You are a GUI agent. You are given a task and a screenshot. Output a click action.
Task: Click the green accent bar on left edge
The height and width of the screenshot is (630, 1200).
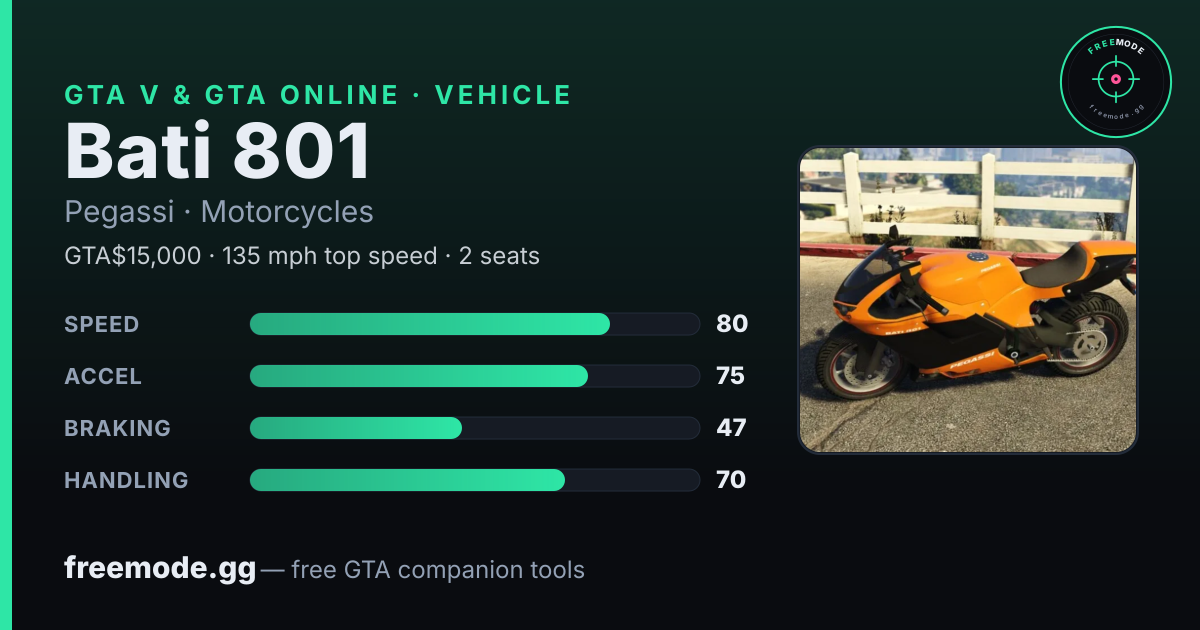(x=5, y=315)
